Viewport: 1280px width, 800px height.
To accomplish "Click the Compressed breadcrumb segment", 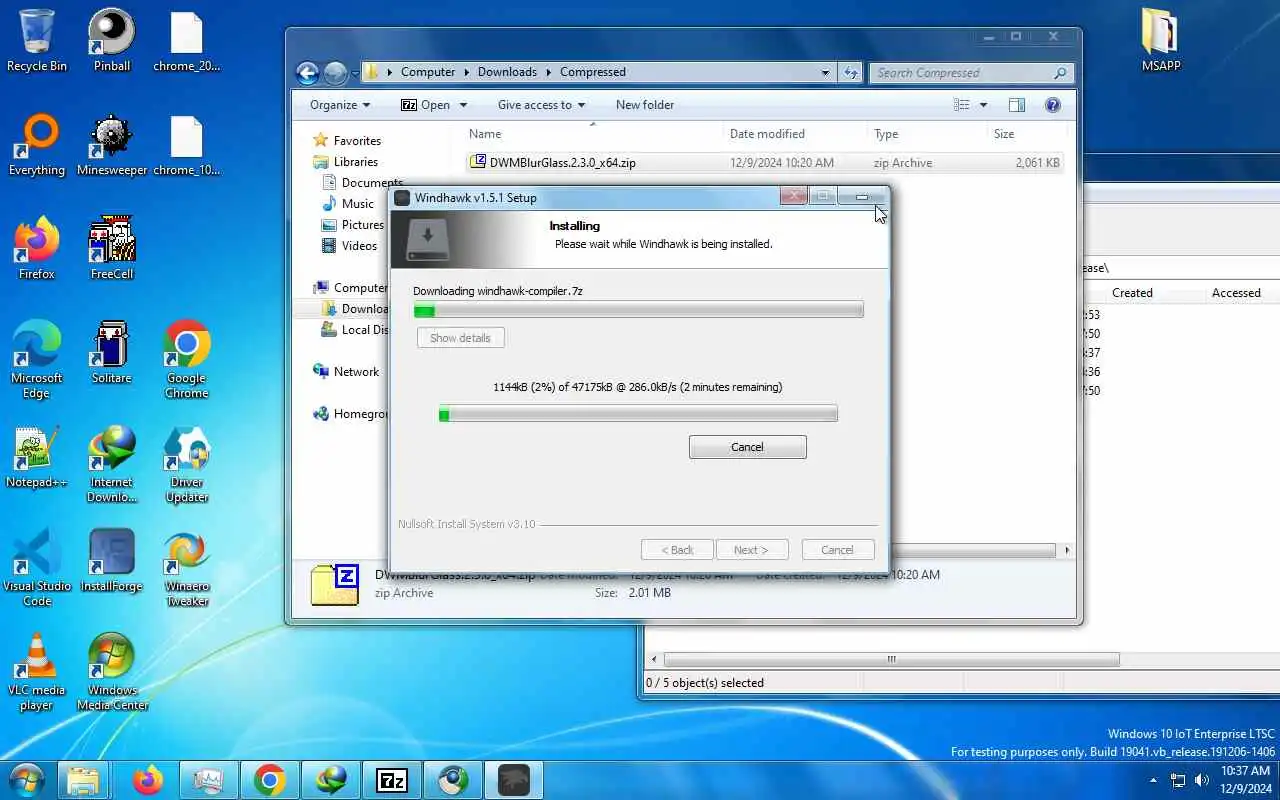I will [593, 72].
